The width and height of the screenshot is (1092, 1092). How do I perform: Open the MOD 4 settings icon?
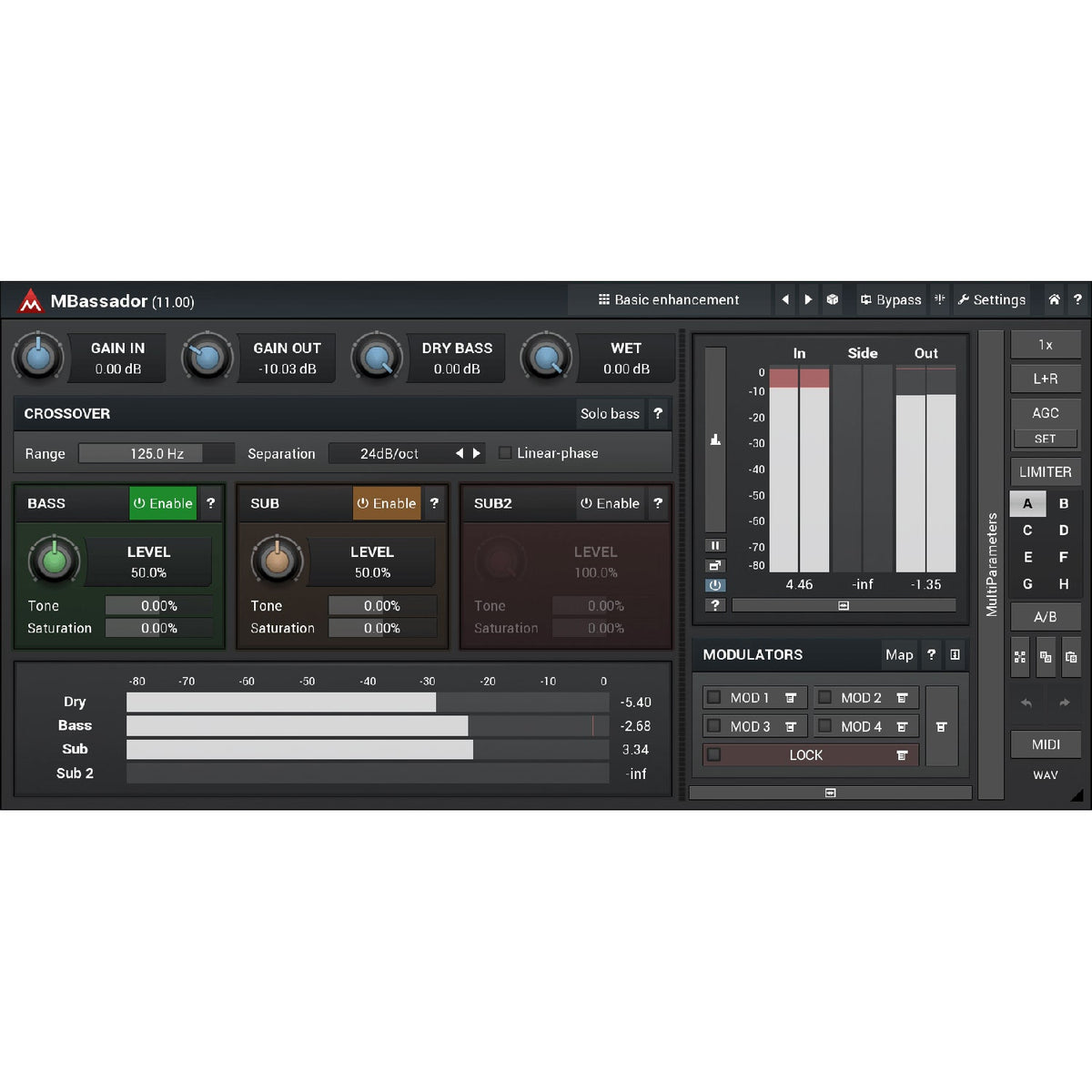click(902, 727)
